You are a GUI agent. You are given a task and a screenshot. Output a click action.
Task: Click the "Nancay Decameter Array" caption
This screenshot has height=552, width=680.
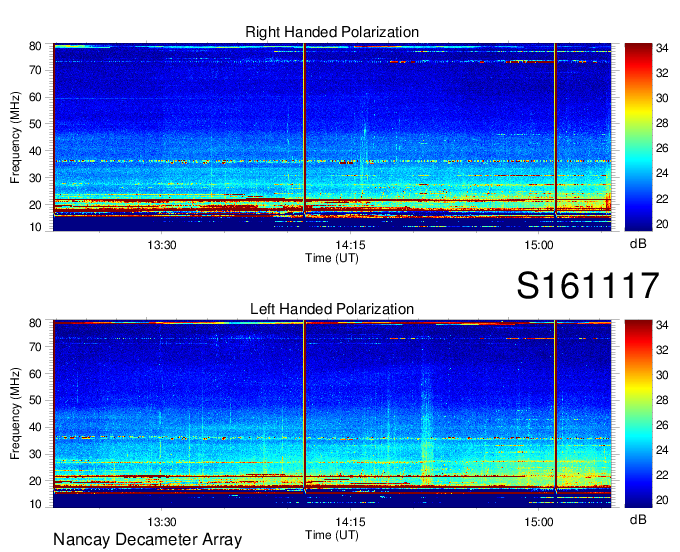click(147, 540)
